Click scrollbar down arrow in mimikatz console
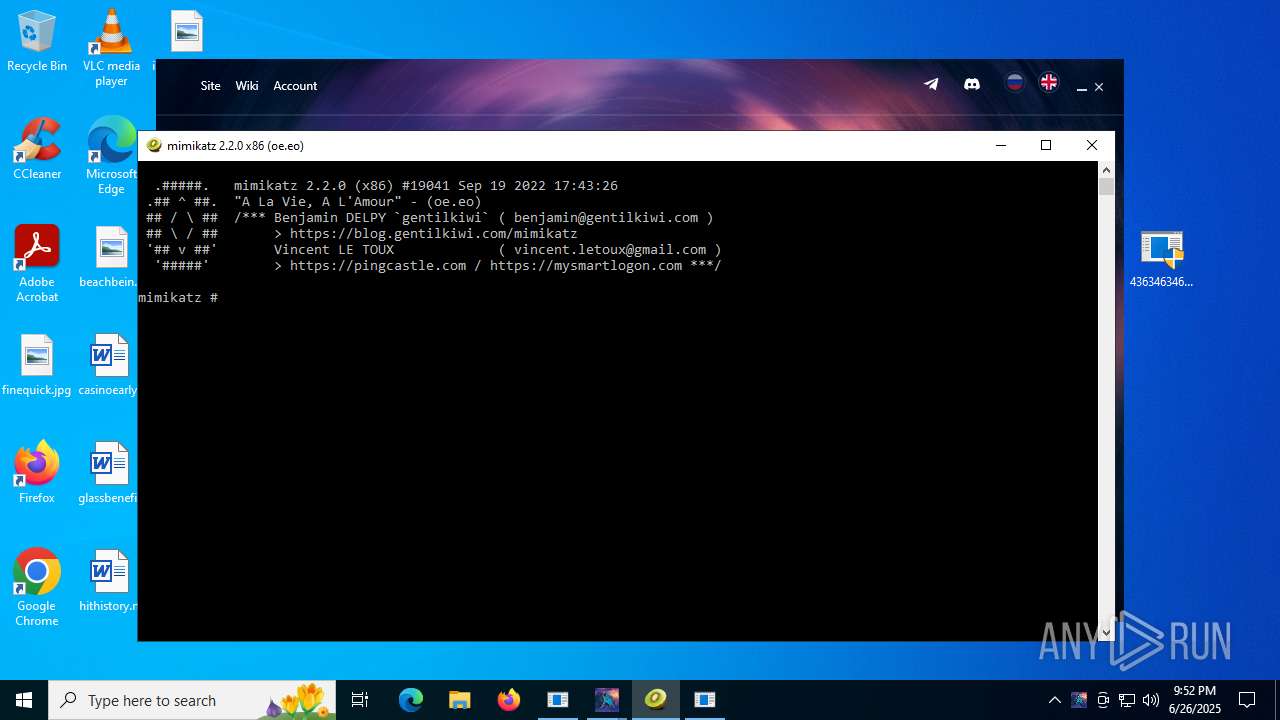Image resolution: width=1280 pixels, height=720 pixels. pyautogui.click(x=1106, y=632)
